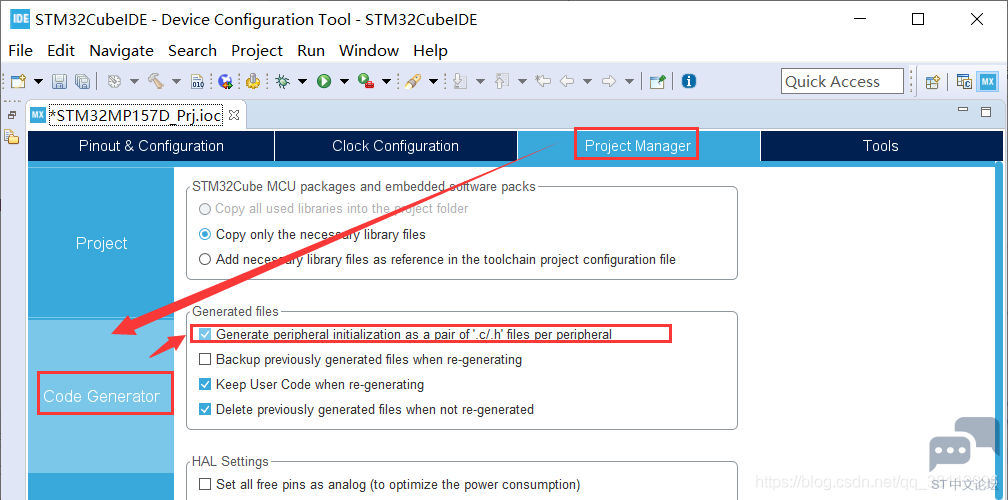Open the Edit menu
The image size is (1008, 500).
point(61,51)
